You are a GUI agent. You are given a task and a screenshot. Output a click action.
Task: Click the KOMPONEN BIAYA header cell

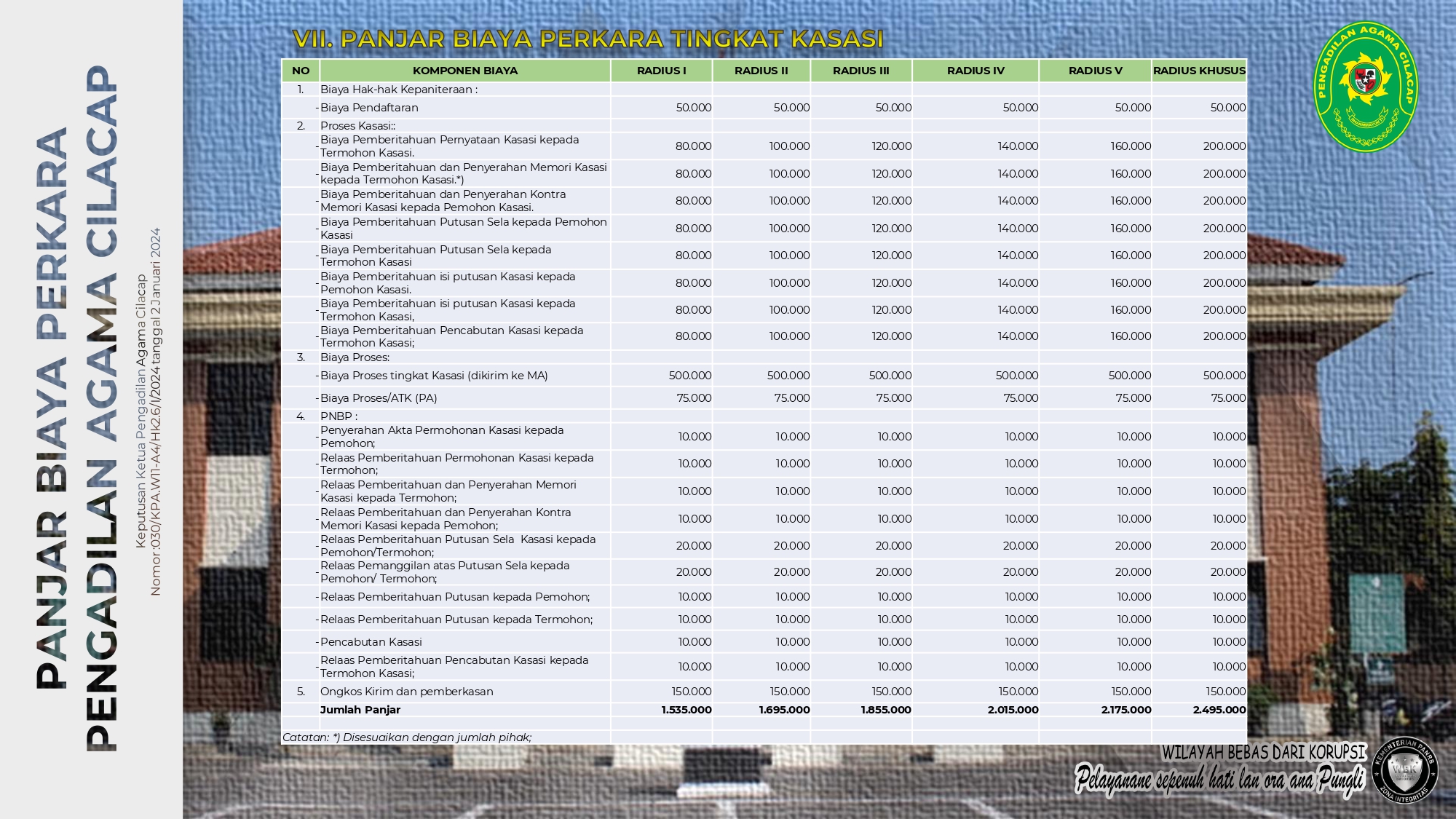(x=465, y=71)
